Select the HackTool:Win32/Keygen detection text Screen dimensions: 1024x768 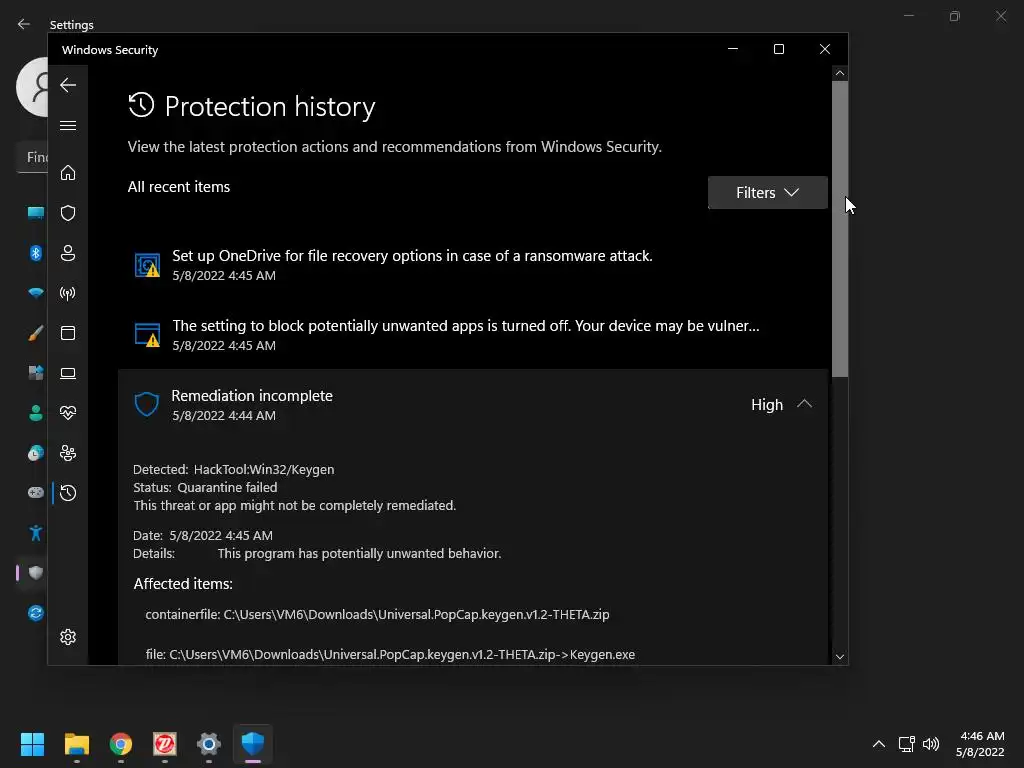click(x=264, y=470)
